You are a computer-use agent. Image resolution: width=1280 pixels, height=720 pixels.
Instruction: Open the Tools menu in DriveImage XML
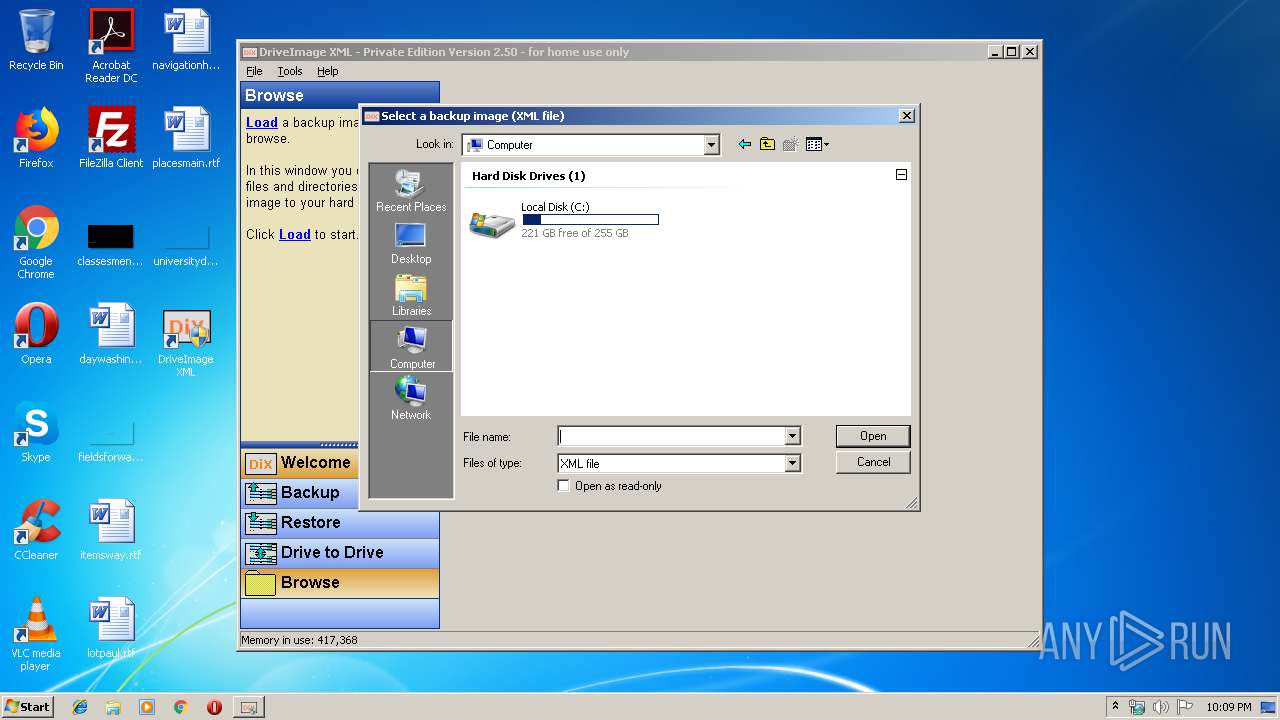290,71
